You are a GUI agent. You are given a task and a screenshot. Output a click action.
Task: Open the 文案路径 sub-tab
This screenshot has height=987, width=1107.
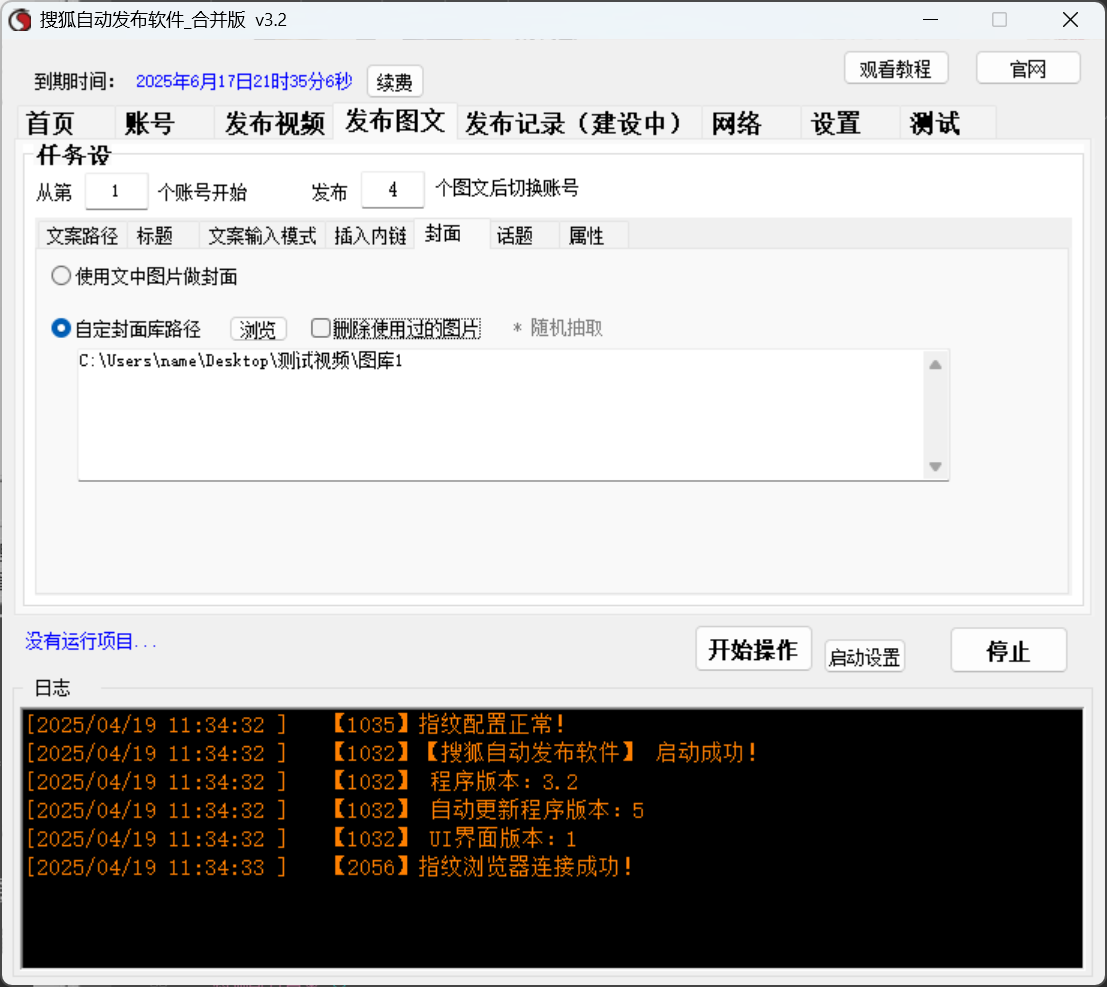coord(82,236)
